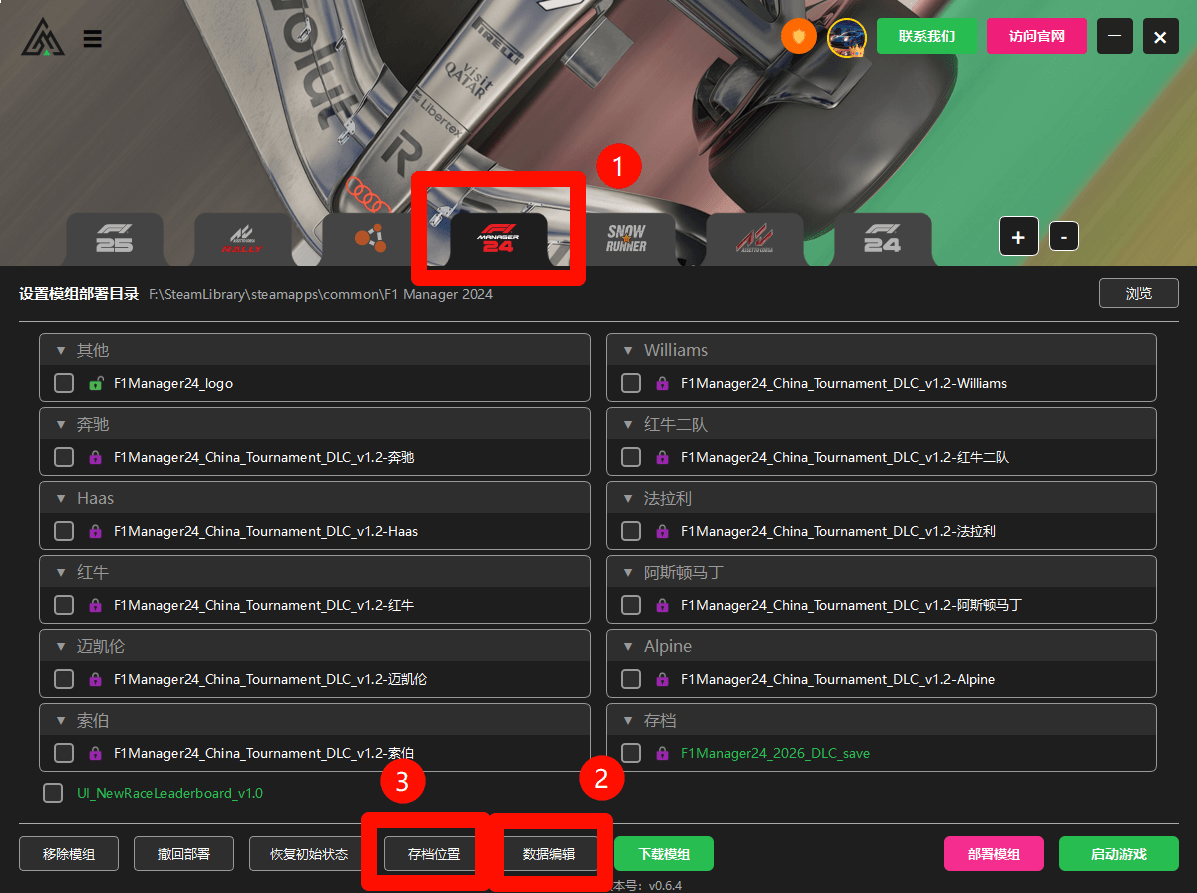Click purple lock icon of 红牛二队 mod
Screen dimensions: 1197x893
[663, 457]
